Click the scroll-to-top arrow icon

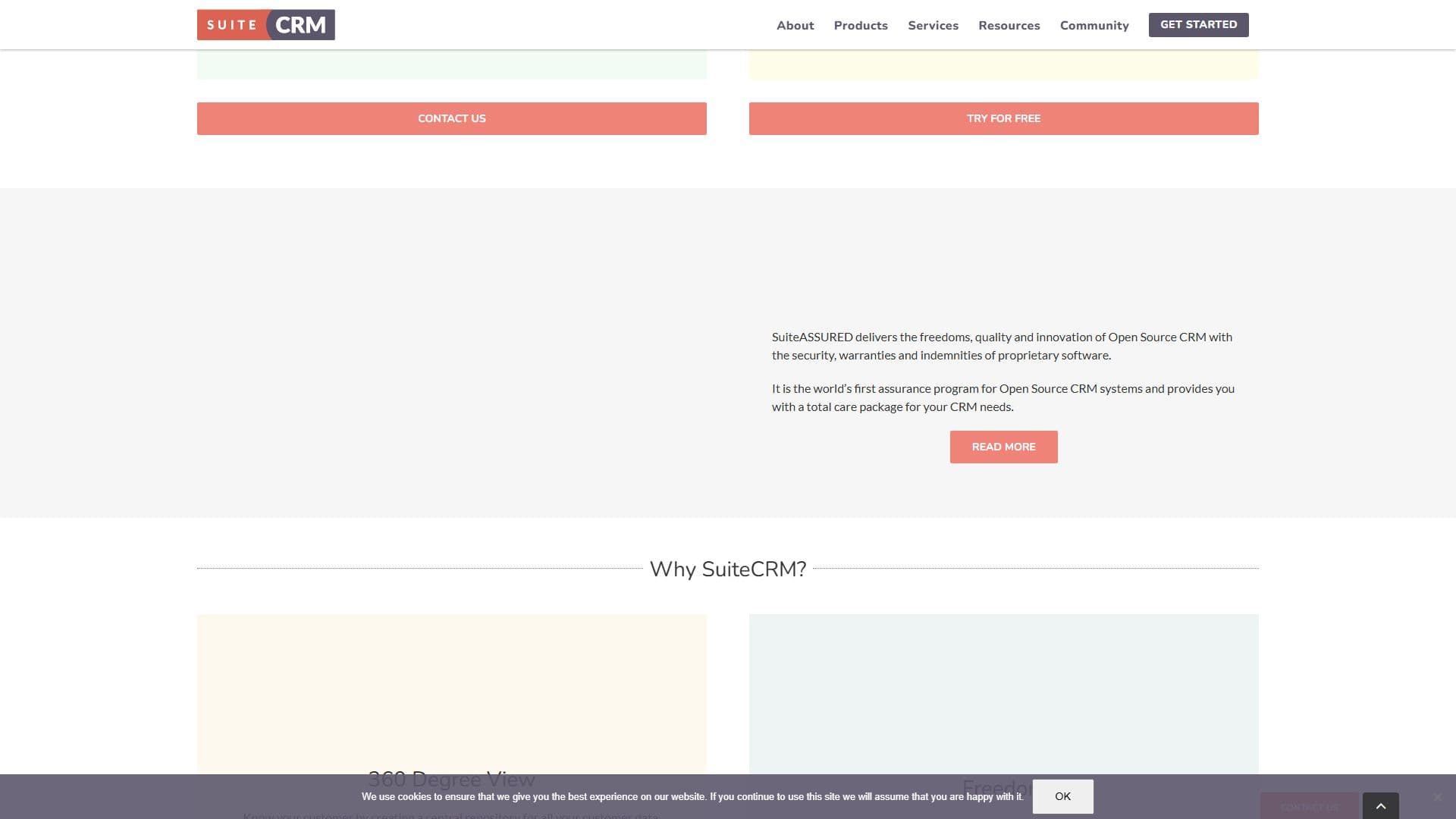pyautogui.click(x=1380, y=806)
